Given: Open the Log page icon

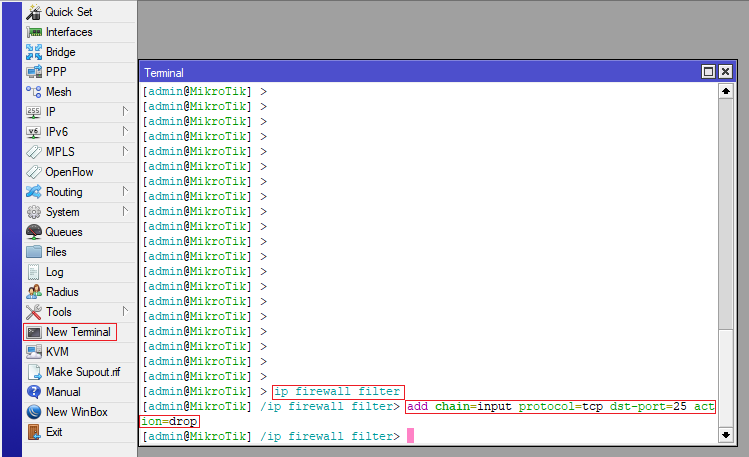Looking at the screenshot, I should [33, 272].
